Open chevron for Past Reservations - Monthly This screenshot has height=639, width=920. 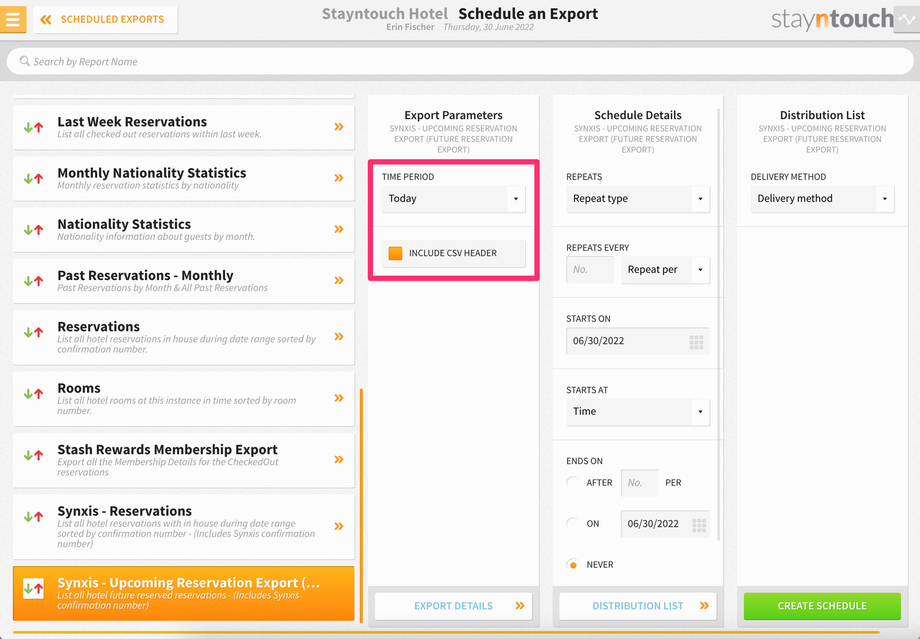tap(339, 280)
